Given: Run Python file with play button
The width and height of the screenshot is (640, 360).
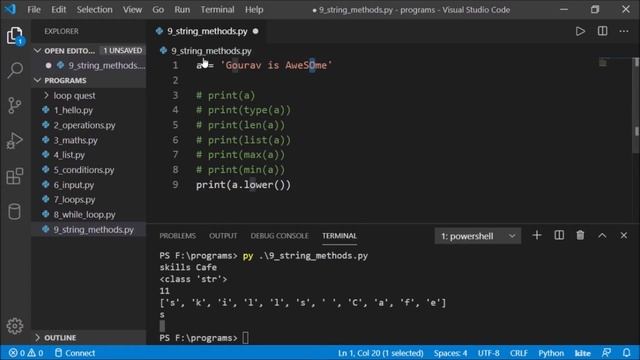Looking at the screenshot, I should click(x=580, y=31).
